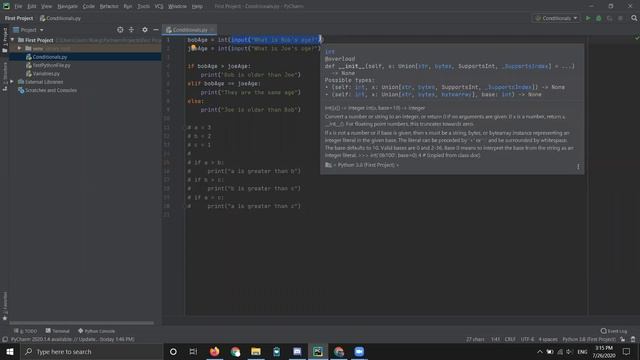Open the documentation popup three-dot options
The width and height of the screenshot is (640, 360).
coord(578,167)
